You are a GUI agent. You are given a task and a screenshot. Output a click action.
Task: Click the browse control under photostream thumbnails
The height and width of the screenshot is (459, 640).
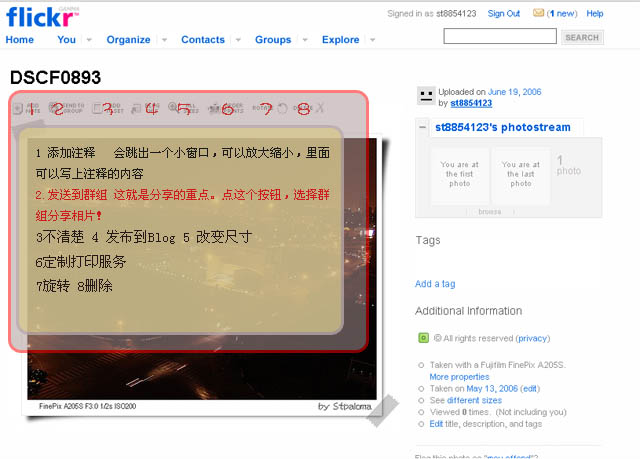tap(490, 211)
